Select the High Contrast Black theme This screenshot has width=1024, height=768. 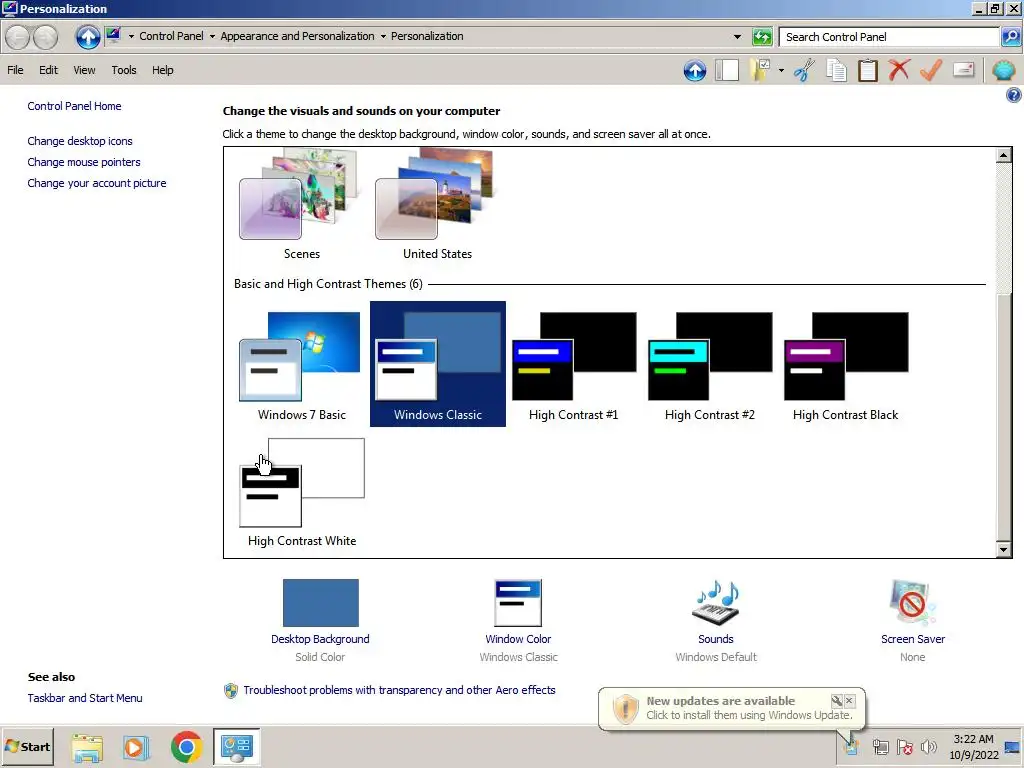tap(845, 364)
